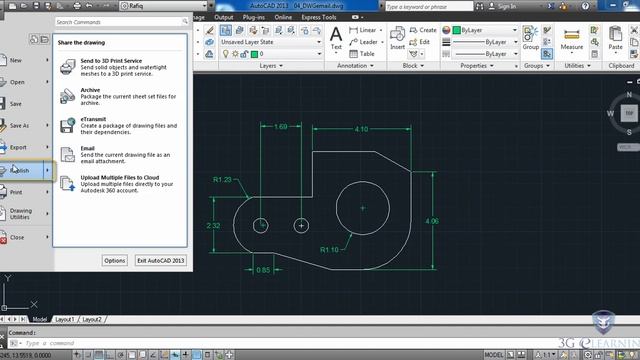Toggle Group Selection on/off in Groups panel

(547, 54)
